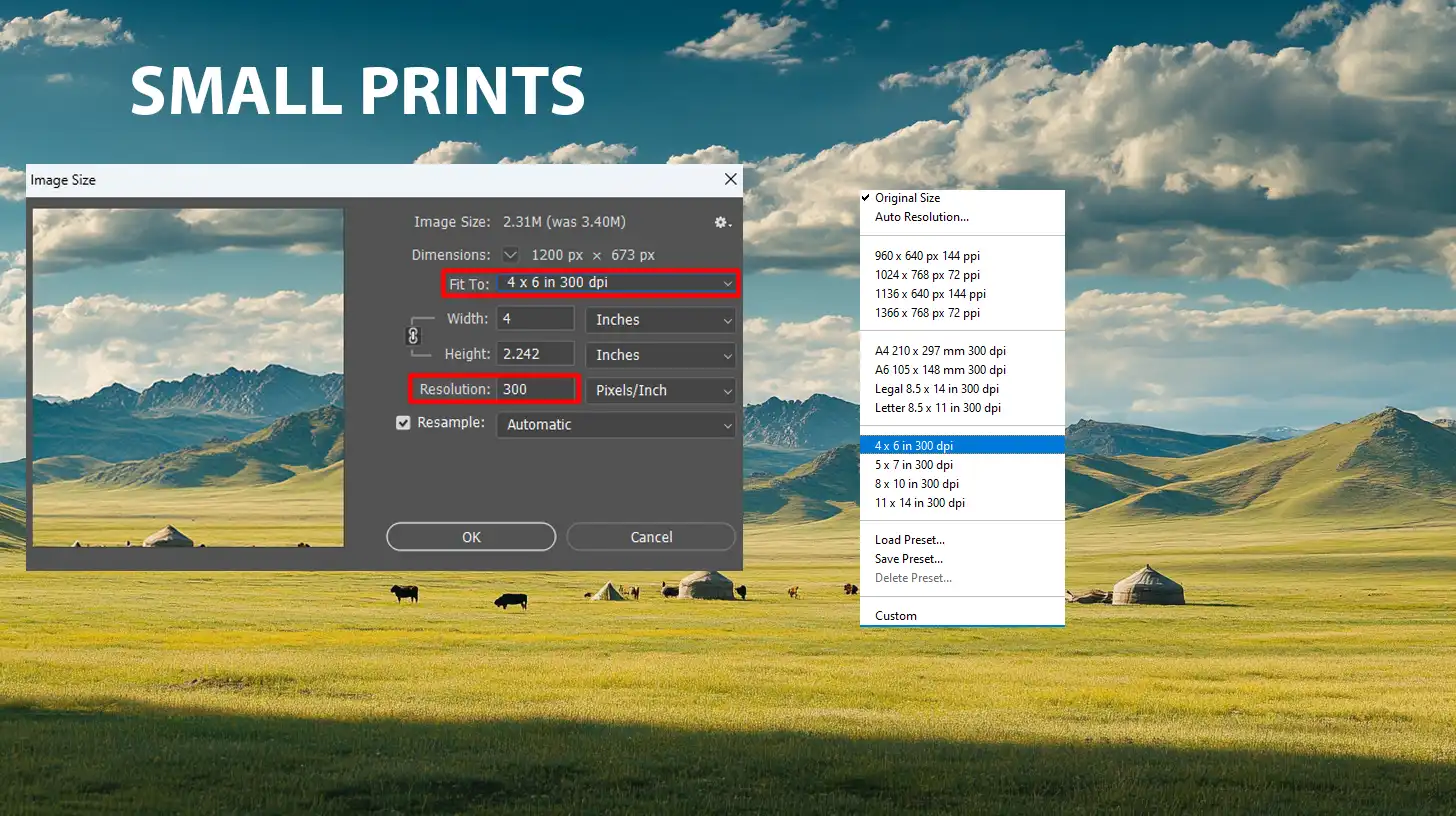Toggle the constrain proportions chain link
This screenshot has width=1456, height=816.
coord(413,336)
